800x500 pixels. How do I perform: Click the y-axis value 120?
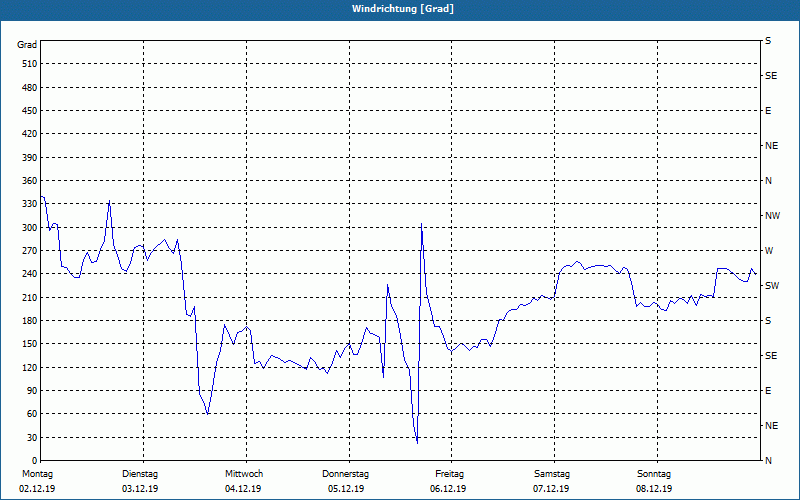pos(30,367)
